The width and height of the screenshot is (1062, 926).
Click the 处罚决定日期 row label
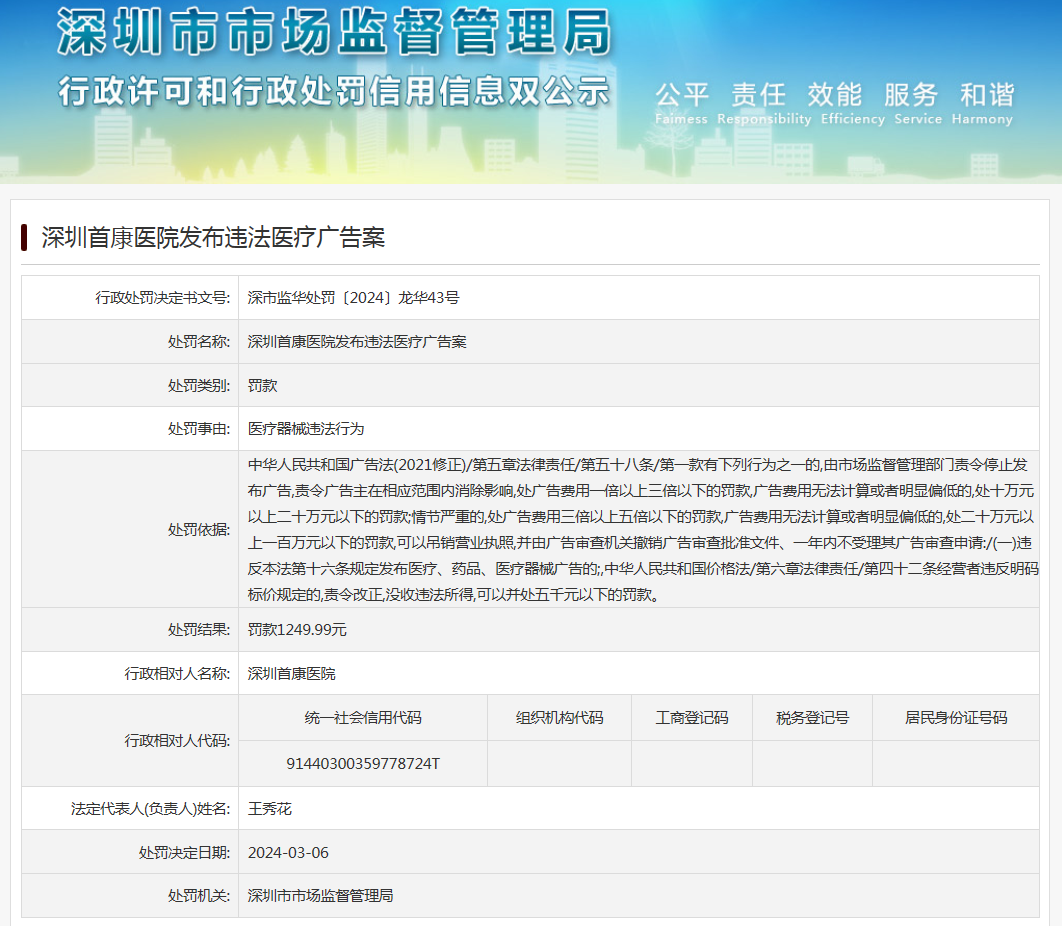tap(185, 853)
